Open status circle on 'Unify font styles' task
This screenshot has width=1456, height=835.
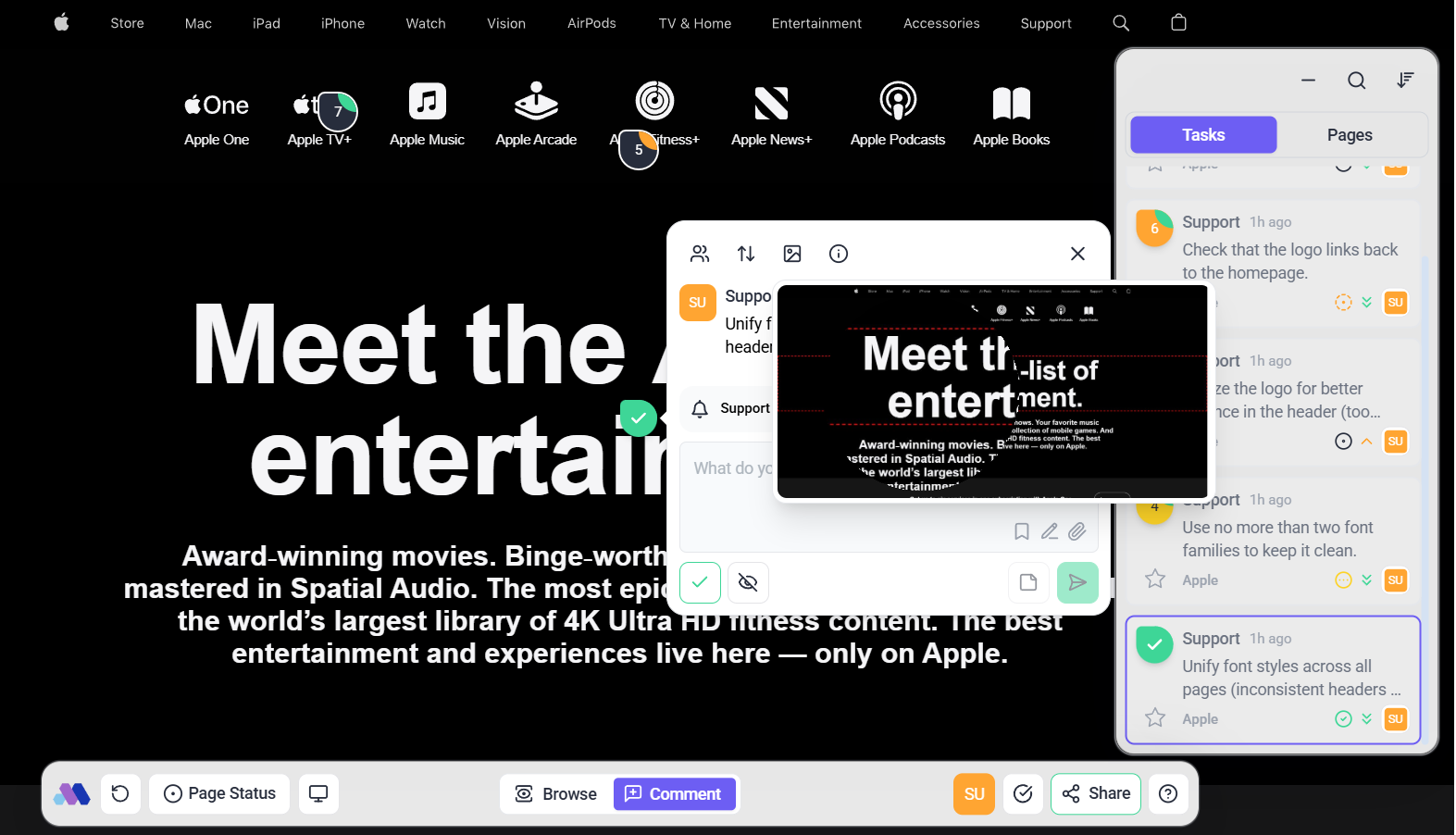tap(1343, 719)
